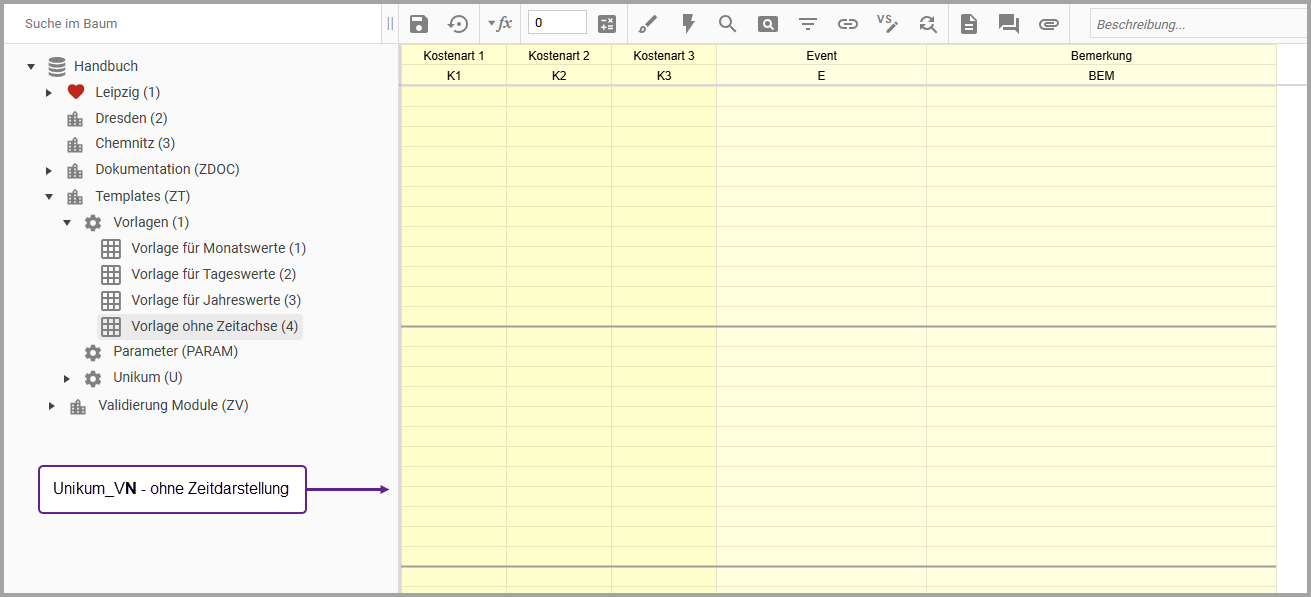Click the paperclip attachment icon
This screenshot has height=597, width=1311.
click(x=1048, y=24)
